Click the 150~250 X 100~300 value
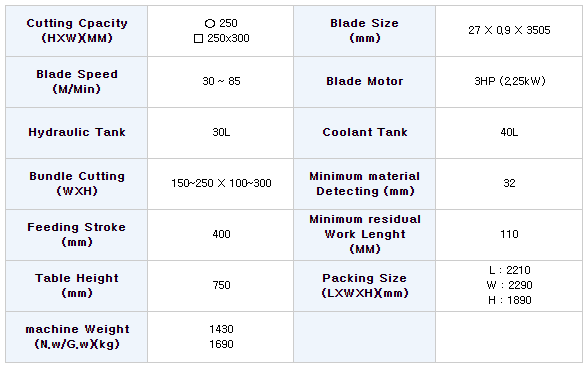This screenshot has width=586, height=367. coord(221,184)
